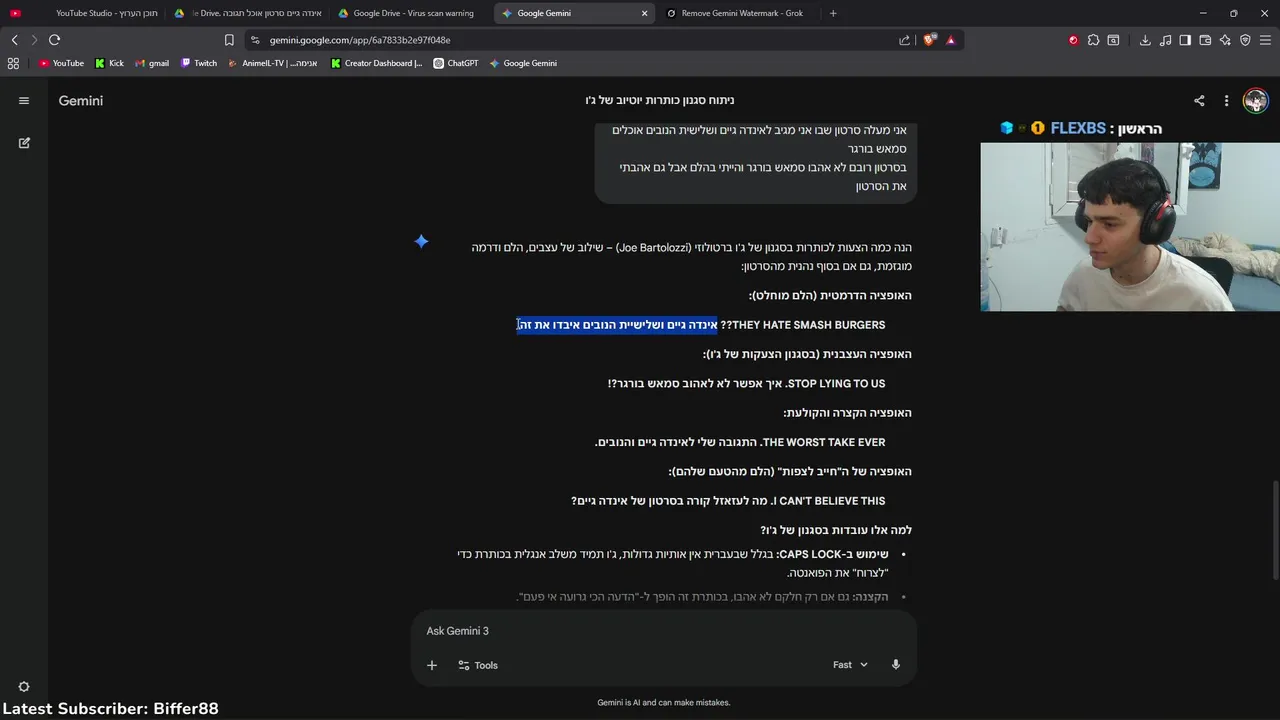
Task: Bookmark this page with the bookmark icon
Action: click(x=229, y=40)
